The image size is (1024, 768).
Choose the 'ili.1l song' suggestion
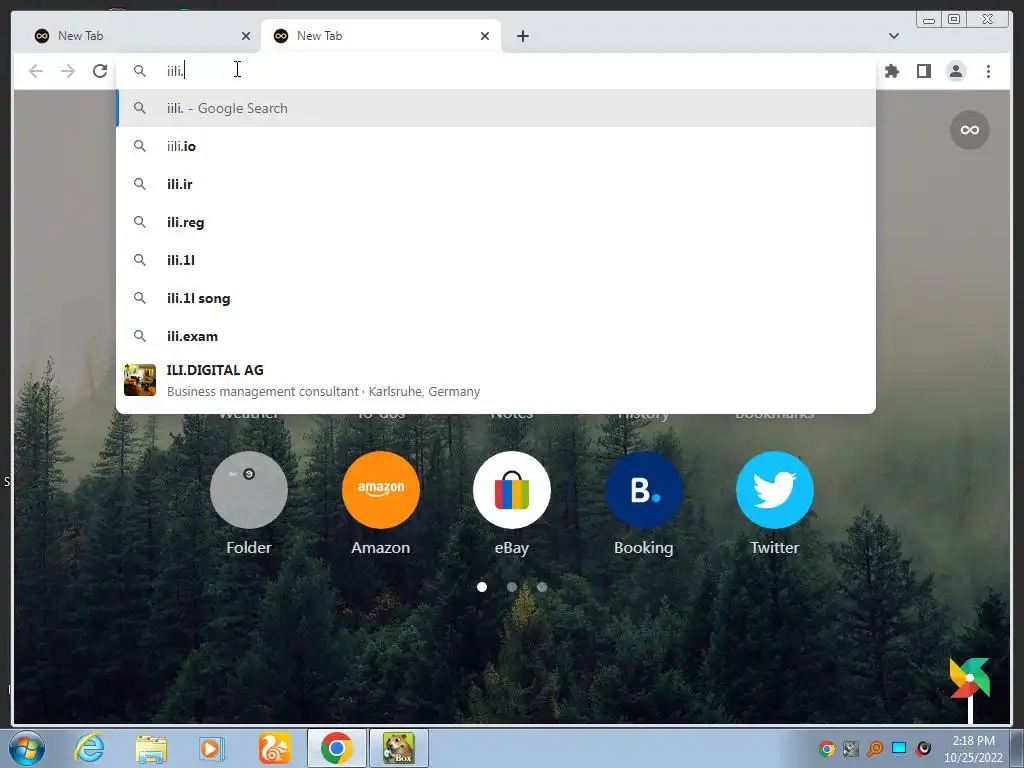(x=496, y=298)
